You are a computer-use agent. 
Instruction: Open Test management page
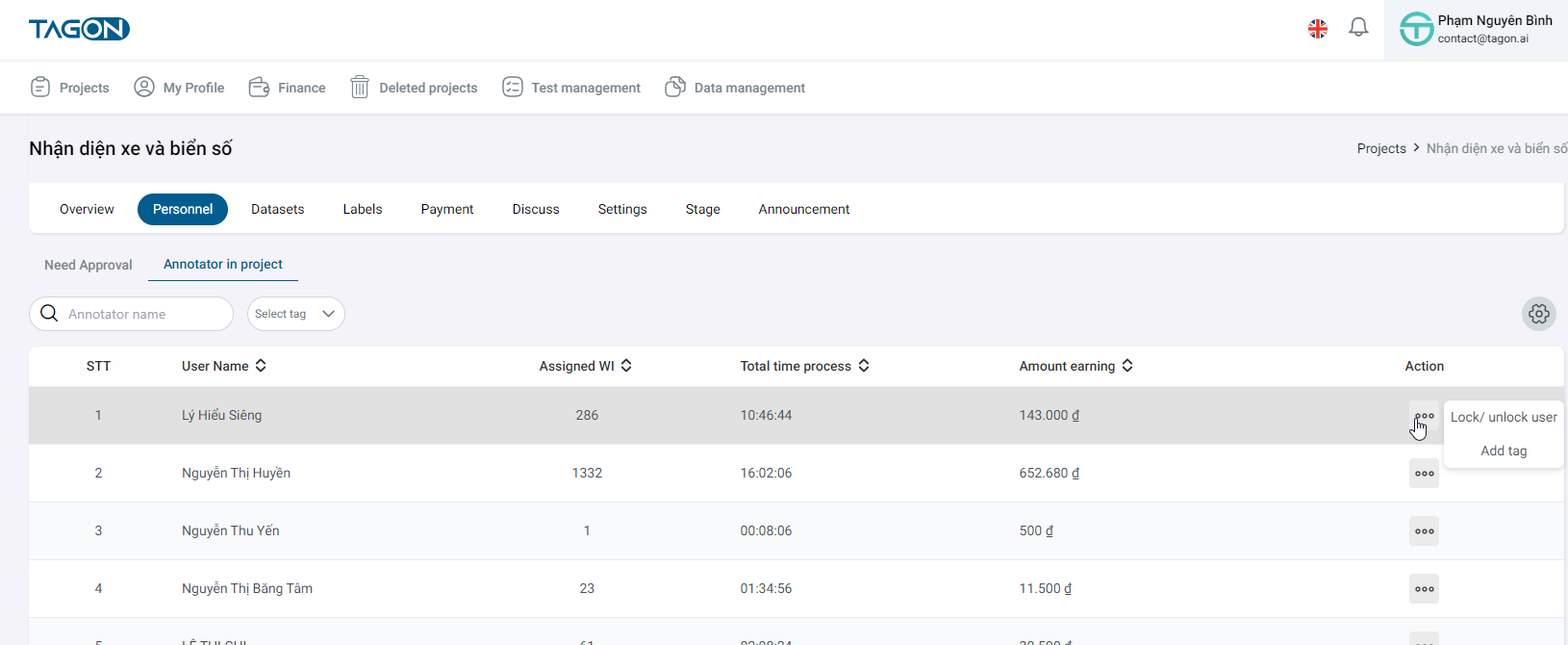(571, 88)
